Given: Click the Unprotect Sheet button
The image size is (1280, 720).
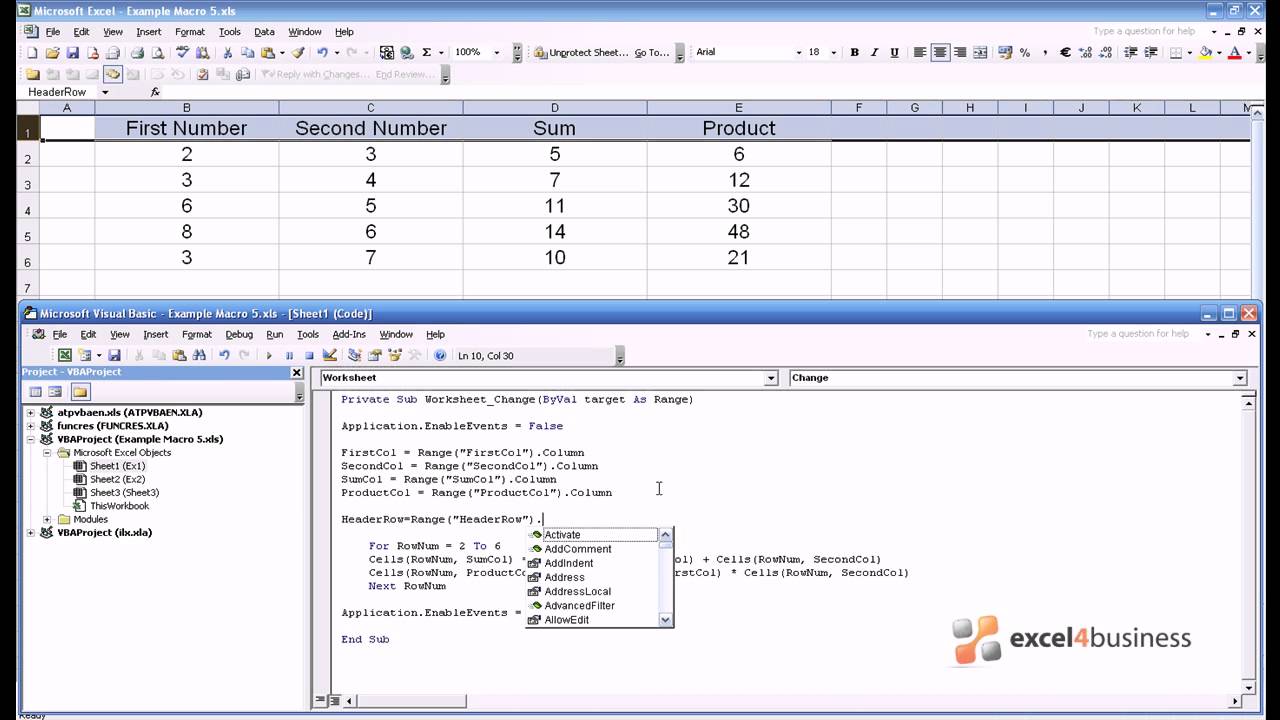Looking at the screenshot, I should tap(581, 52).
